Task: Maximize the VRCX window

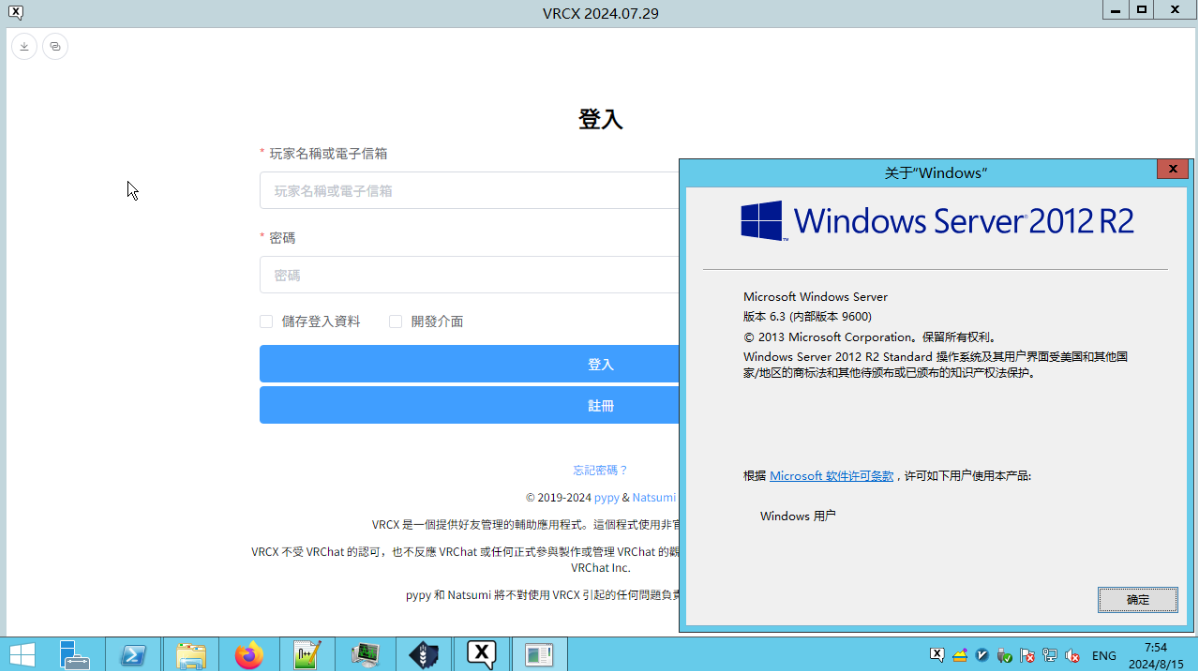Action: (1141, 10)
